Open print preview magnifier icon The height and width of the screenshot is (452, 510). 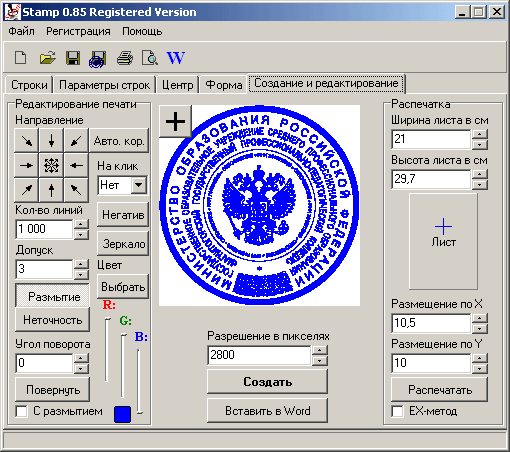click(150, 58)
